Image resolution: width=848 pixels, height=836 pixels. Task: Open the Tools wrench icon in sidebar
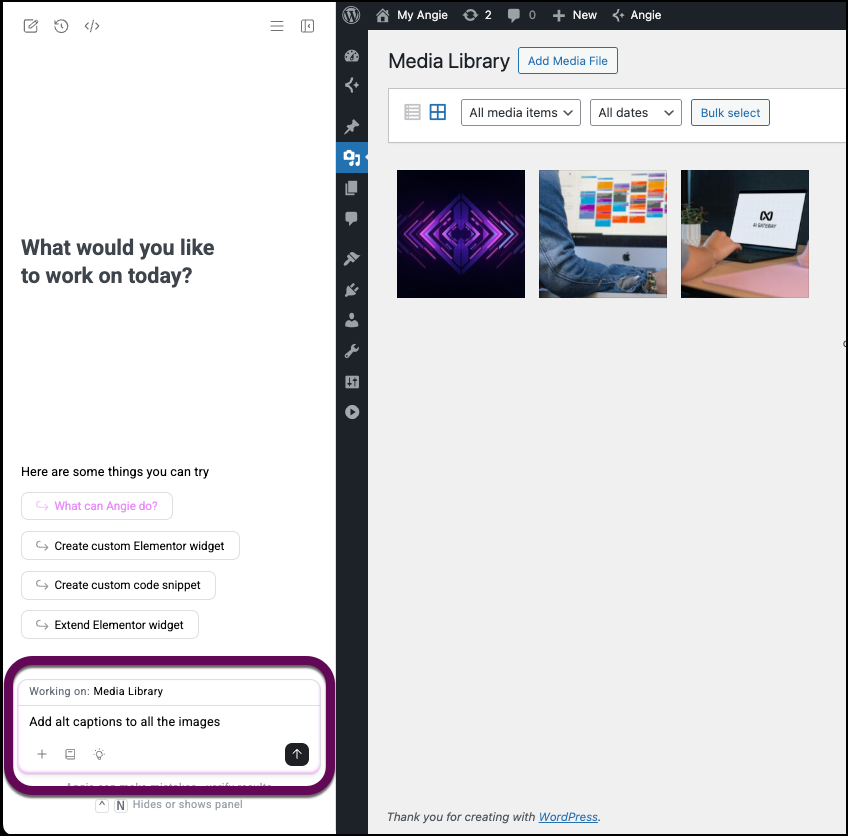[x=352, y=351]
